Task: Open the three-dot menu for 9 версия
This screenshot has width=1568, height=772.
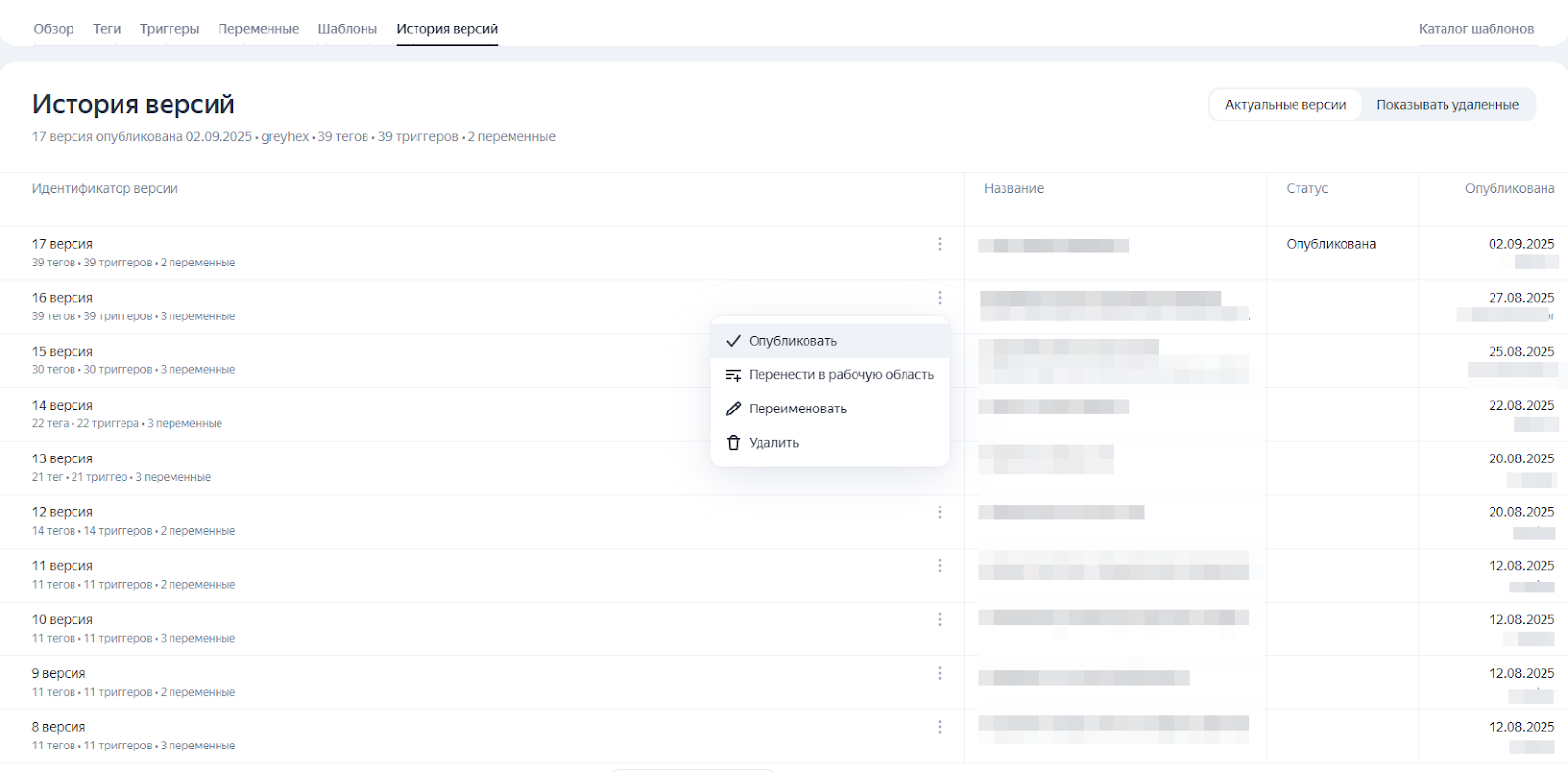Action: pos(939,674)
